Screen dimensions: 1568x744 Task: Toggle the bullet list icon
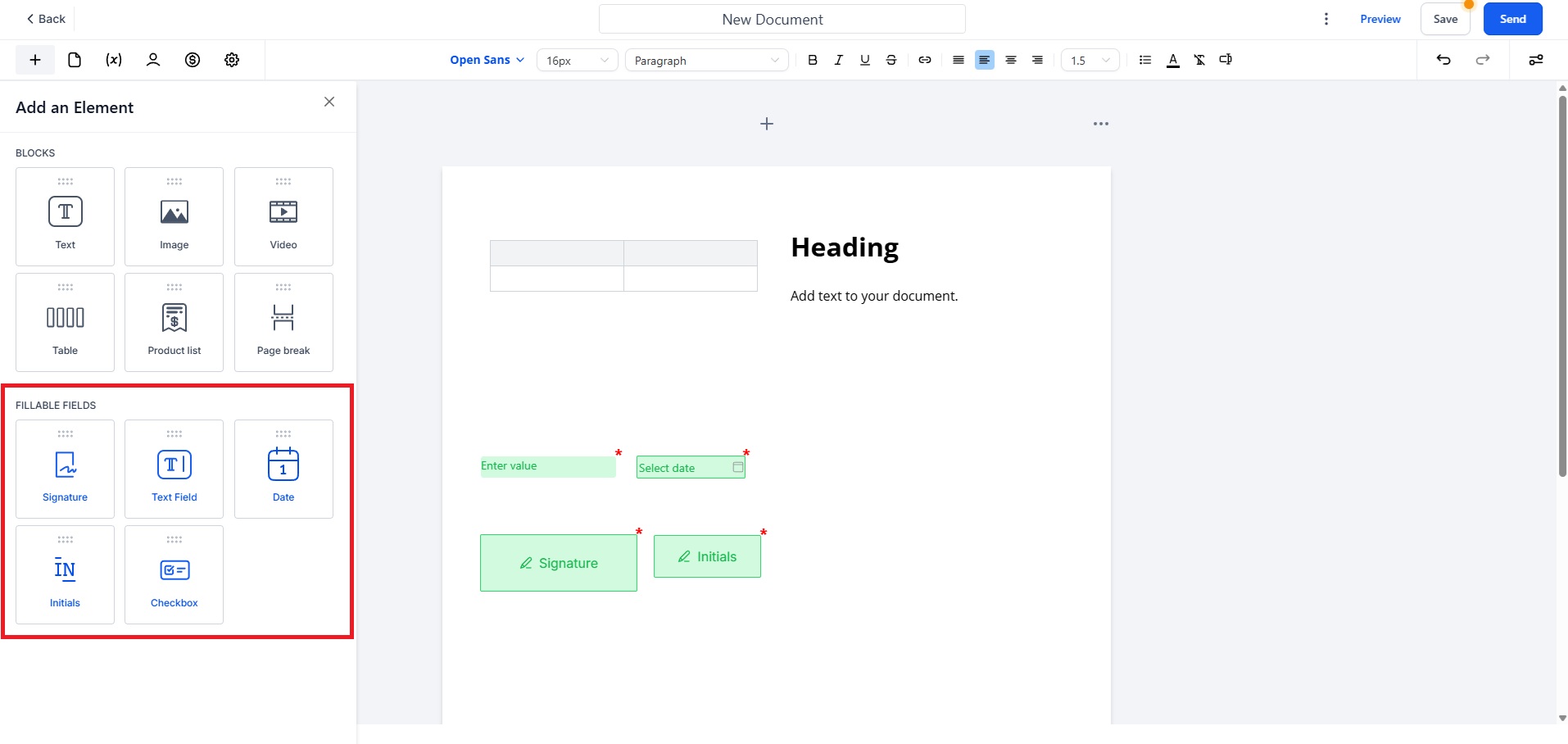click(x=1145, y=60)
